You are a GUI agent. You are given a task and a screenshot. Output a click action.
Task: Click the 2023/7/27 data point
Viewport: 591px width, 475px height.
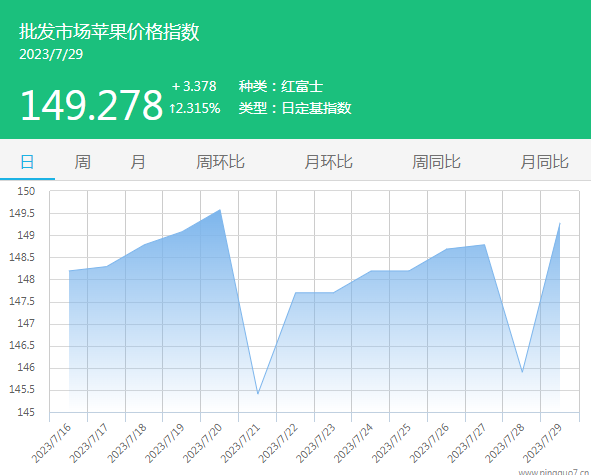[484, 244]
